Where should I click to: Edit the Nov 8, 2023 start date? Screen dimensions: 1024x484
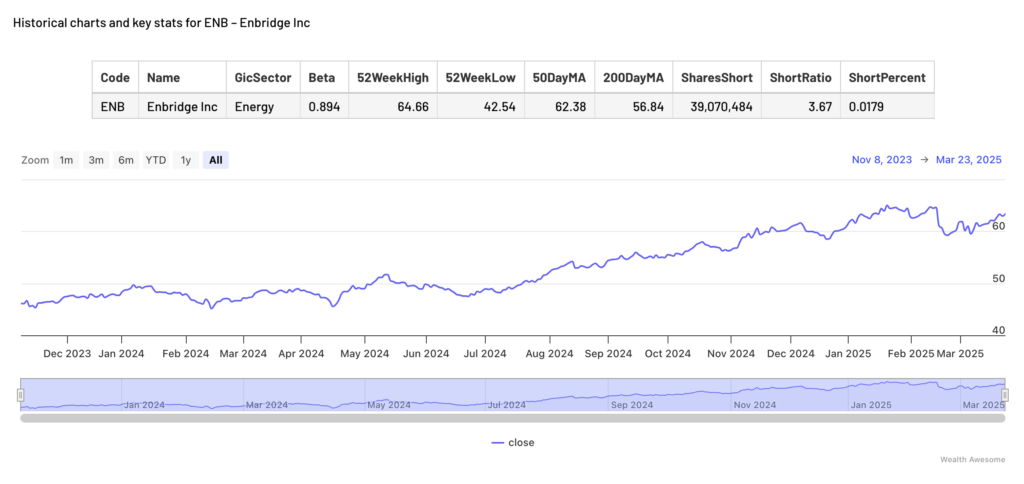(x=882, y=160)
